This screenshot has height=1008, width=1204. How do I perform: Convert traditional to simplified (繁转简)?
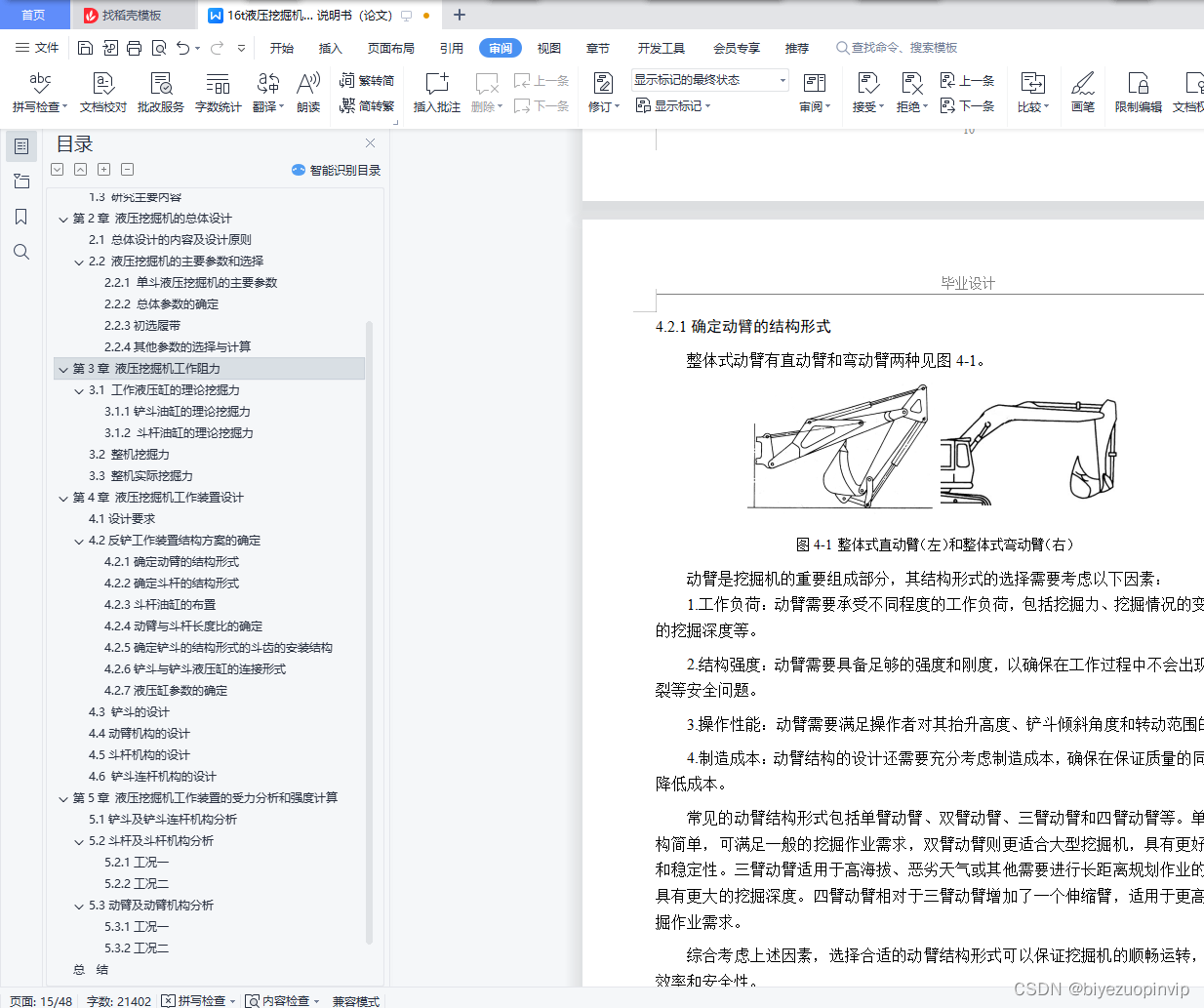point(367,81)
